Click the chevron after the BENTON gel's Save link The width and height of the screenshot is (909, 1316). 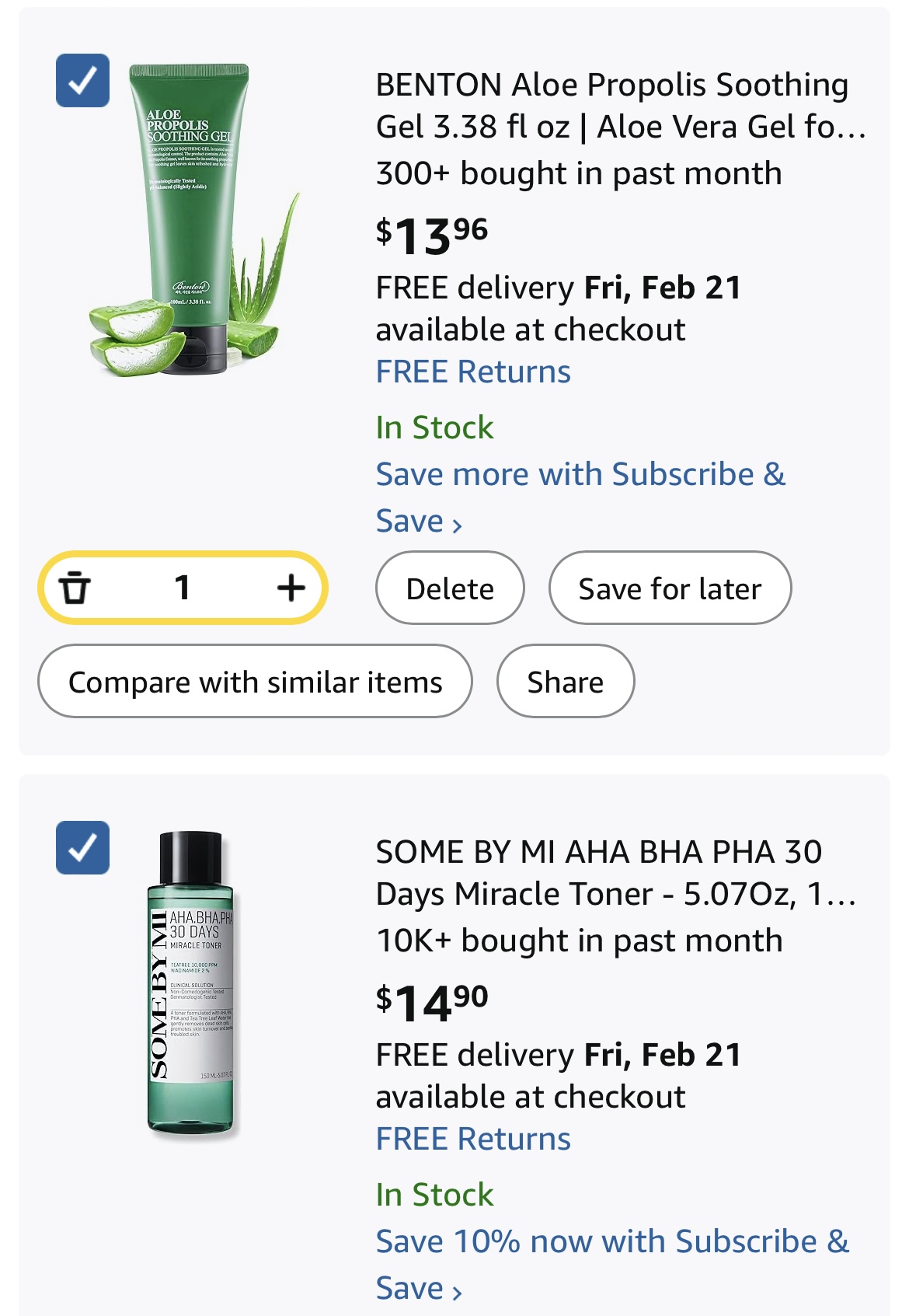pos(458,525)
